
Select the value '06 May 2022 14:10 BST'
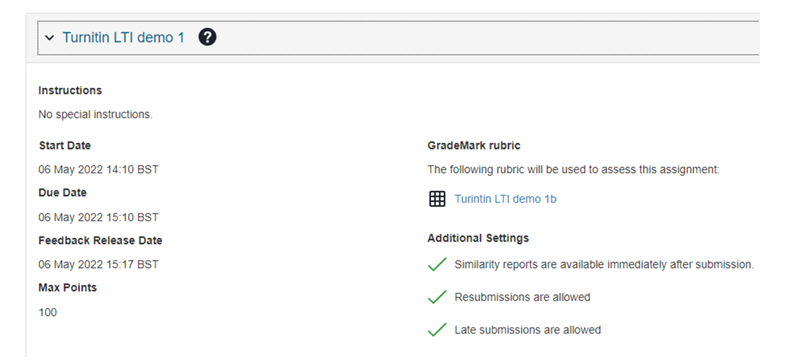(x=98, y=169)
